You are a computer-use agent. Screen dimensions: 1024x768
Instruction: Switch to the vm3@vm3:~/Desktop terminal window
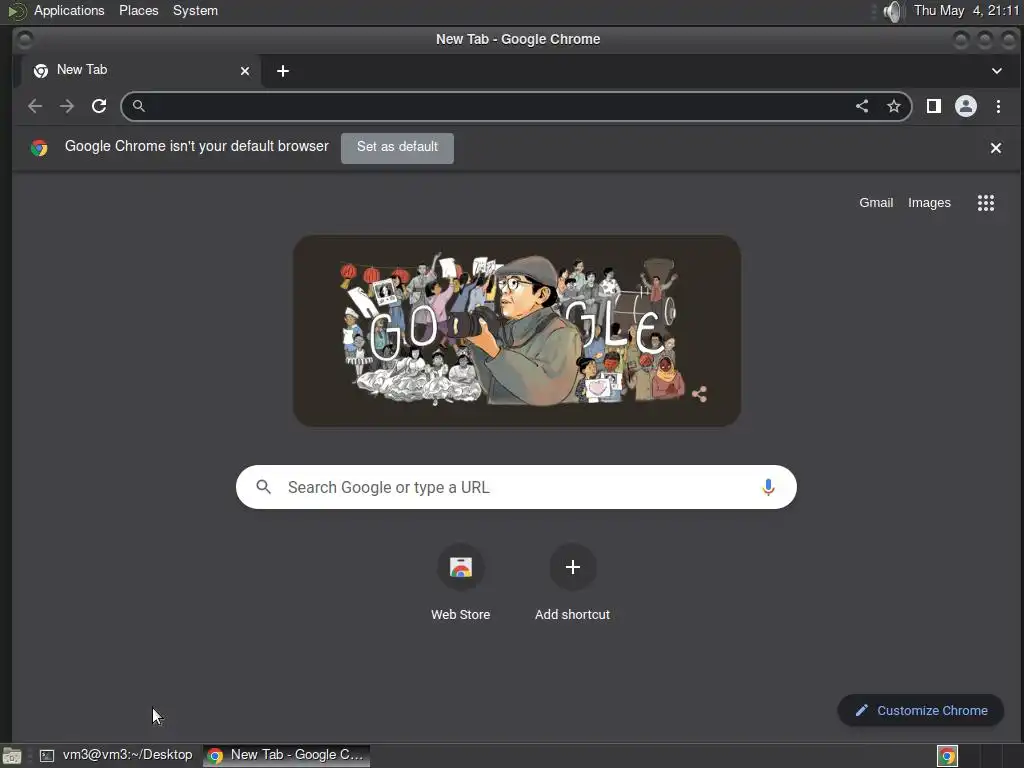pos(116,755)
